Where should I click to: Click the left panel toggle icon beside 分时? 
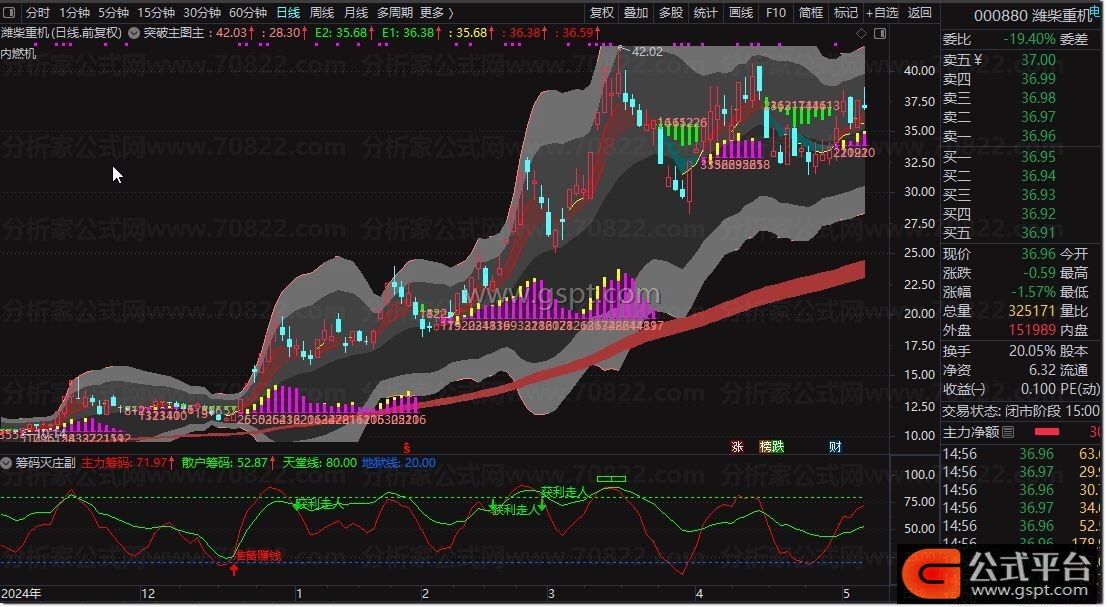tap(10, 13)
